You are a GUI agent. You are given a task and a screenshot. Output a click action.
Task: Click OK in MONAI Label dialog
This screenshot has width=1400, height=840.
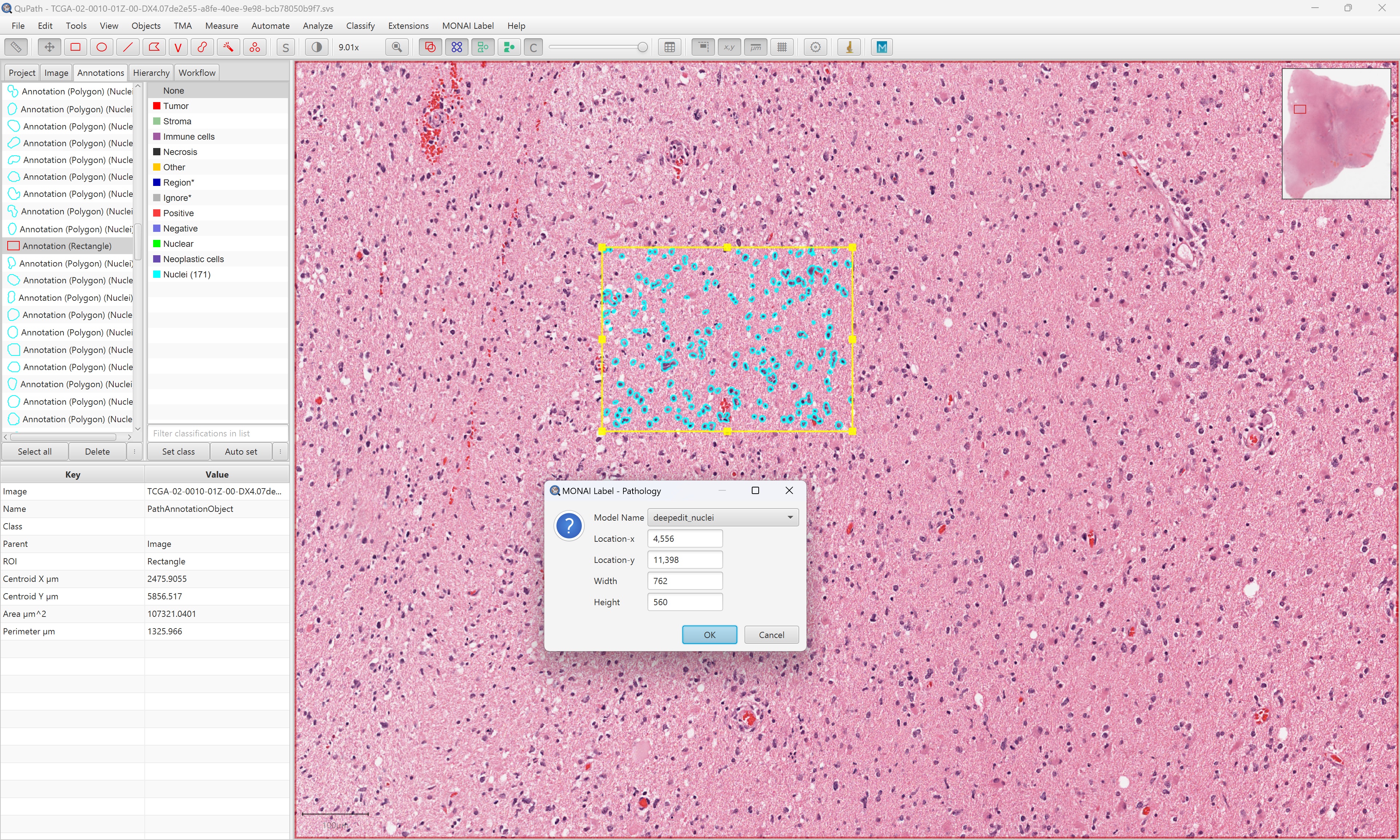click(709, 634)
